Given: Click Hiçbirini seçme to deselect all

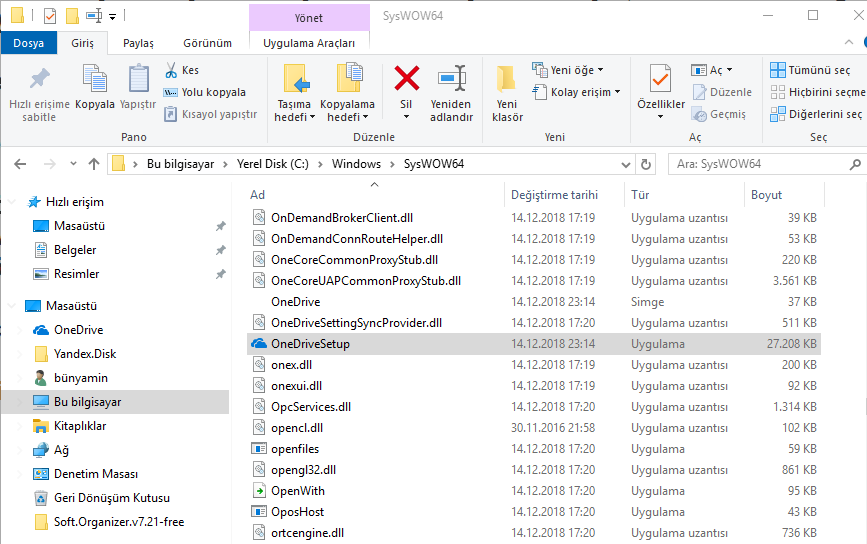Looking at the screenshot, I should click(817, 92).
